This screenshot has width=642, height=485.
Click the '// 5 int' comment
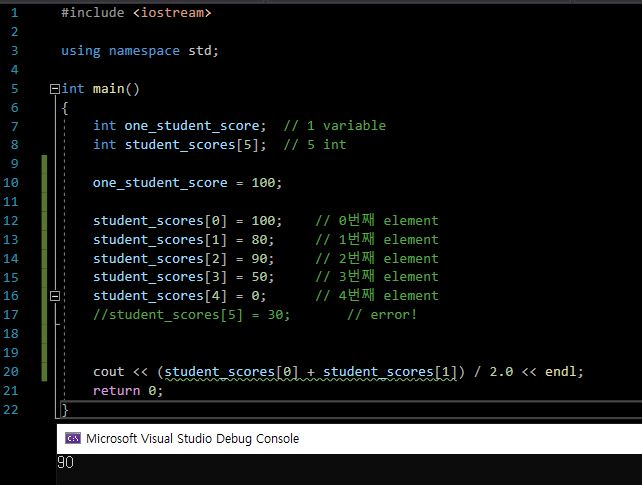[x=315, y=144]
